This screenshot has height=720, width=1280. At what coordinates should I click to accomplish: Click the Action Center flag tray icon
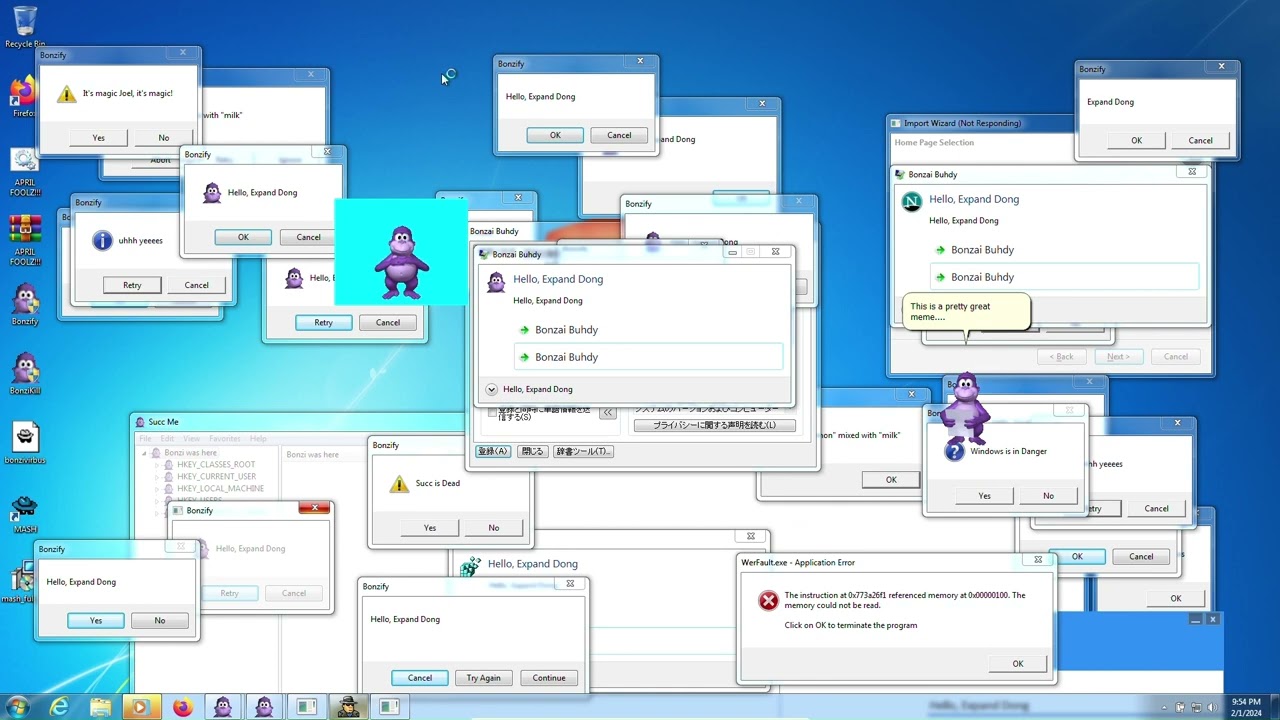pyautogui.click(x=1180, y=707)
